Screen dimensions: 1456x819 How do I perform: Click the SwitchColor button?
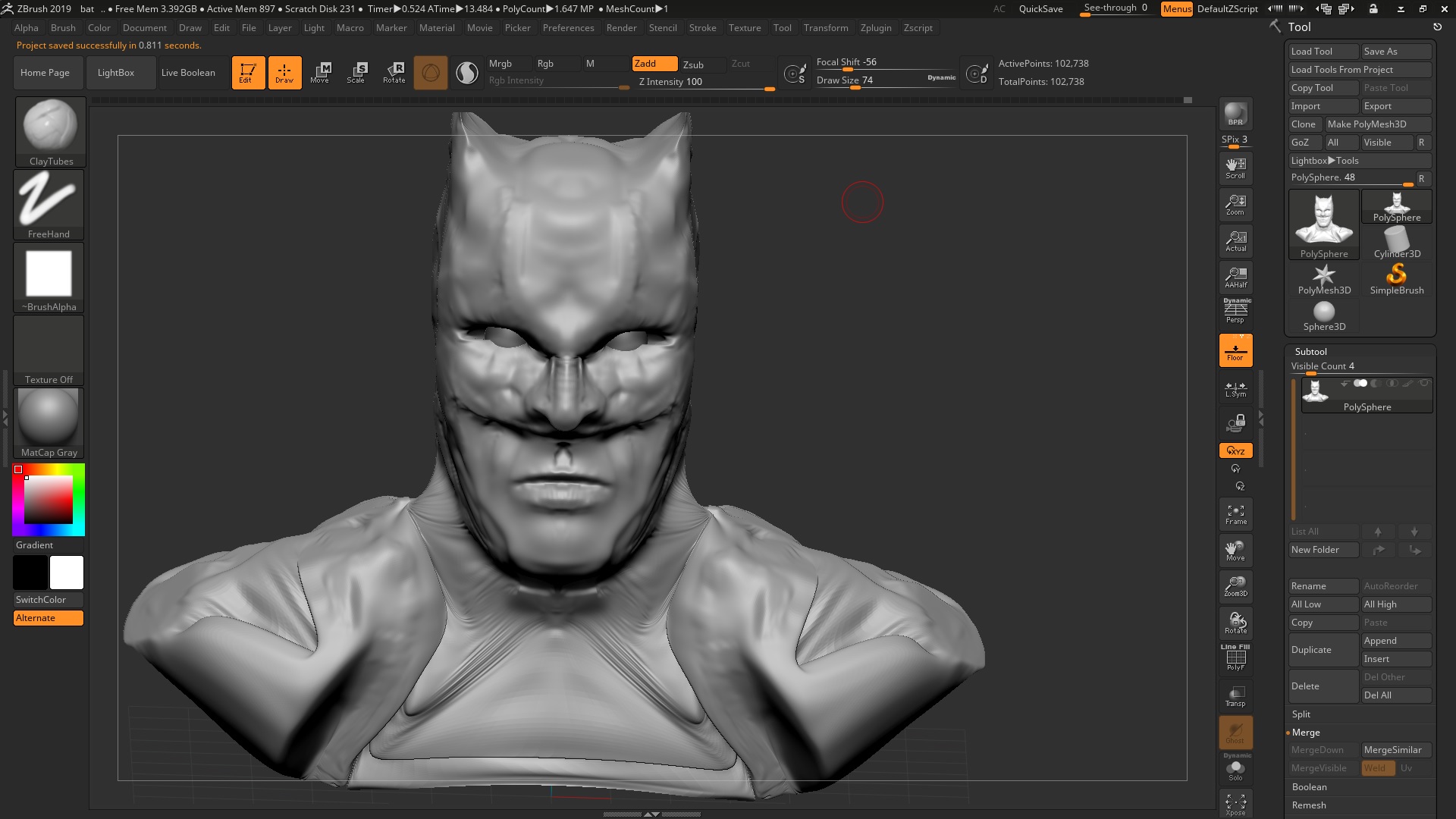click(49, 600)
